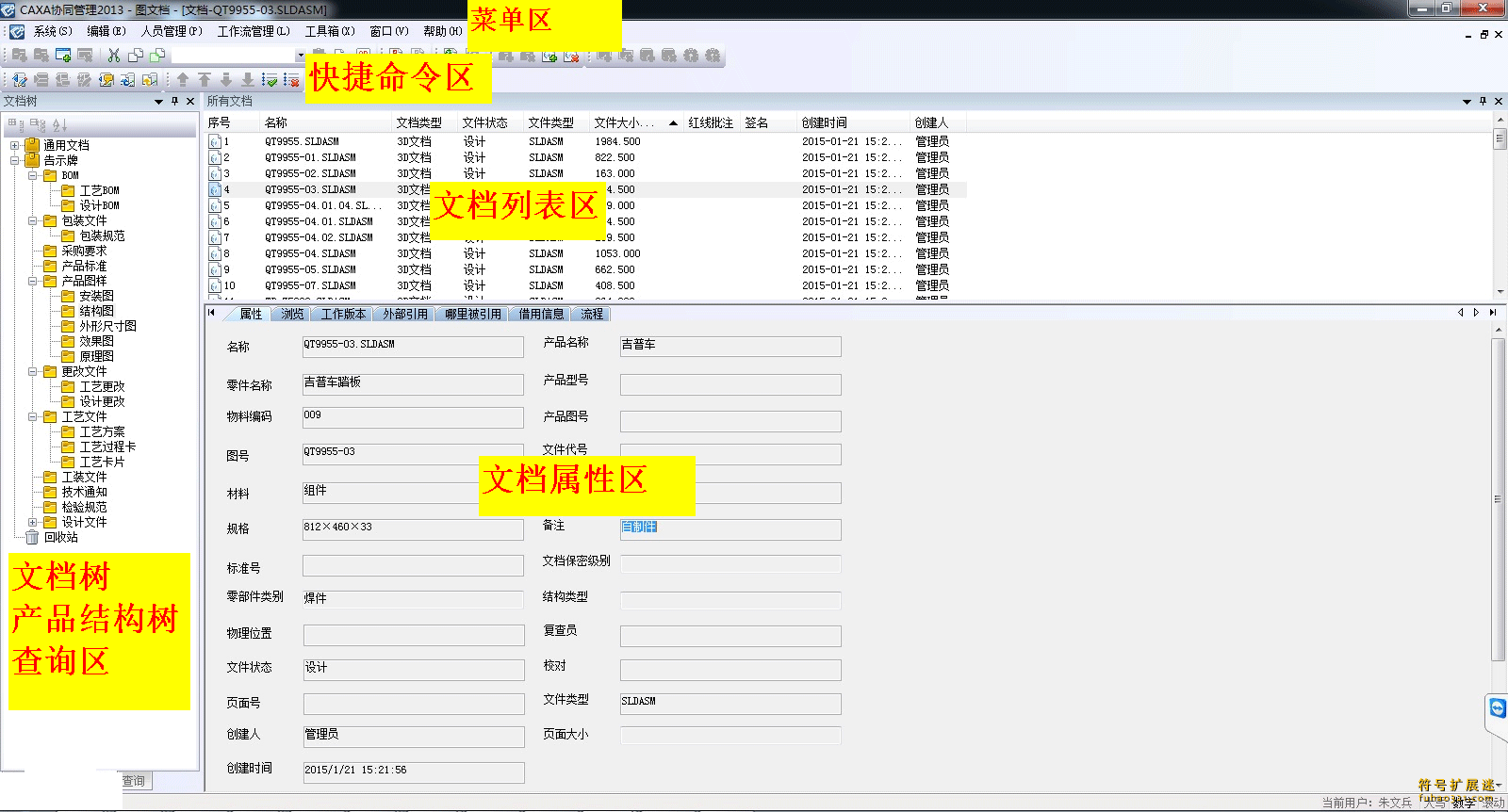This screenshot has height=812, width=1508.
Task: Click the CAXA app icon in menu bar
Action: (x=17, y=32)
